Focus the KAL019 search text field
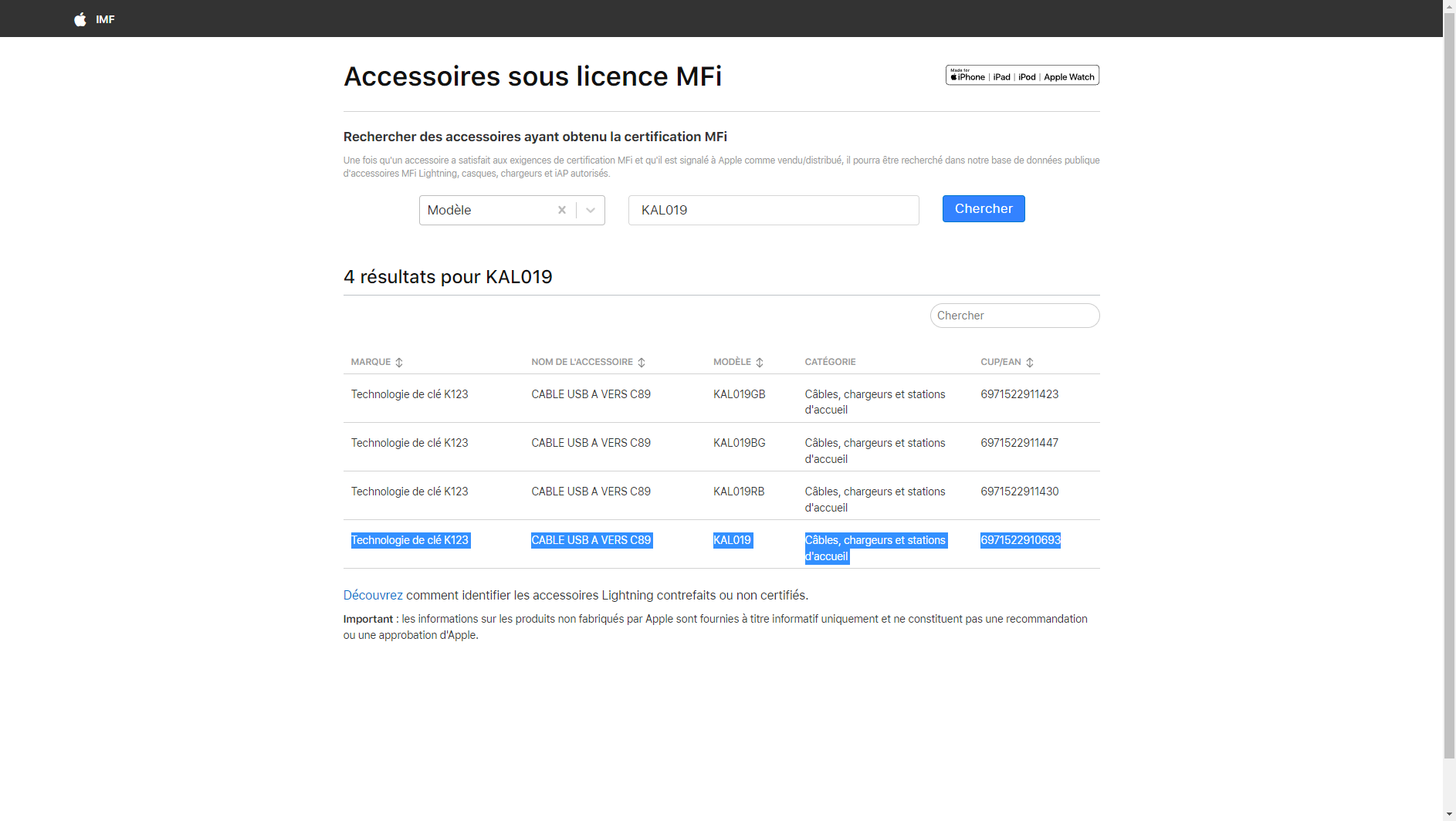 [774, 210]
